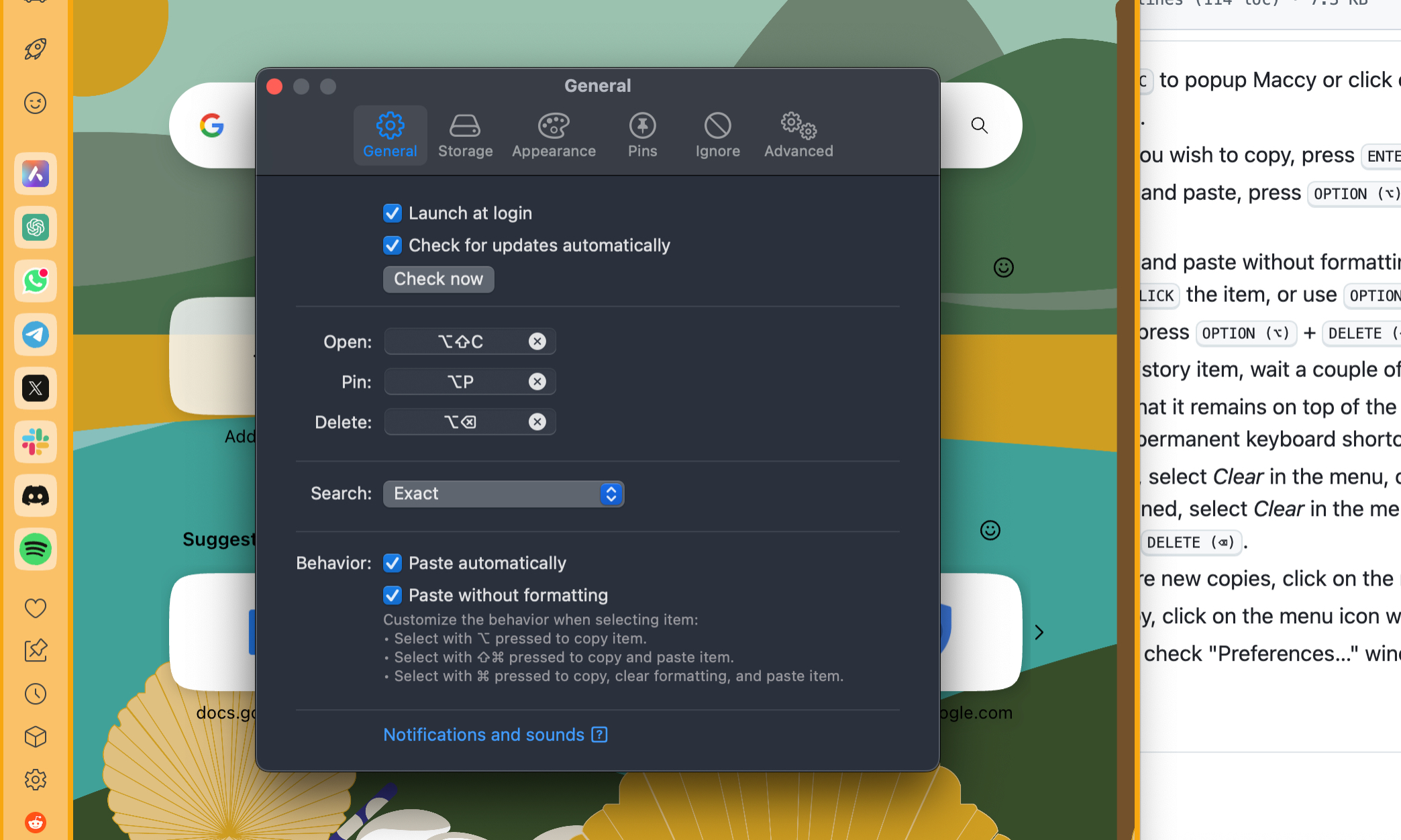Clear the Open keyboard shortcut field

(x=537, y=342)
